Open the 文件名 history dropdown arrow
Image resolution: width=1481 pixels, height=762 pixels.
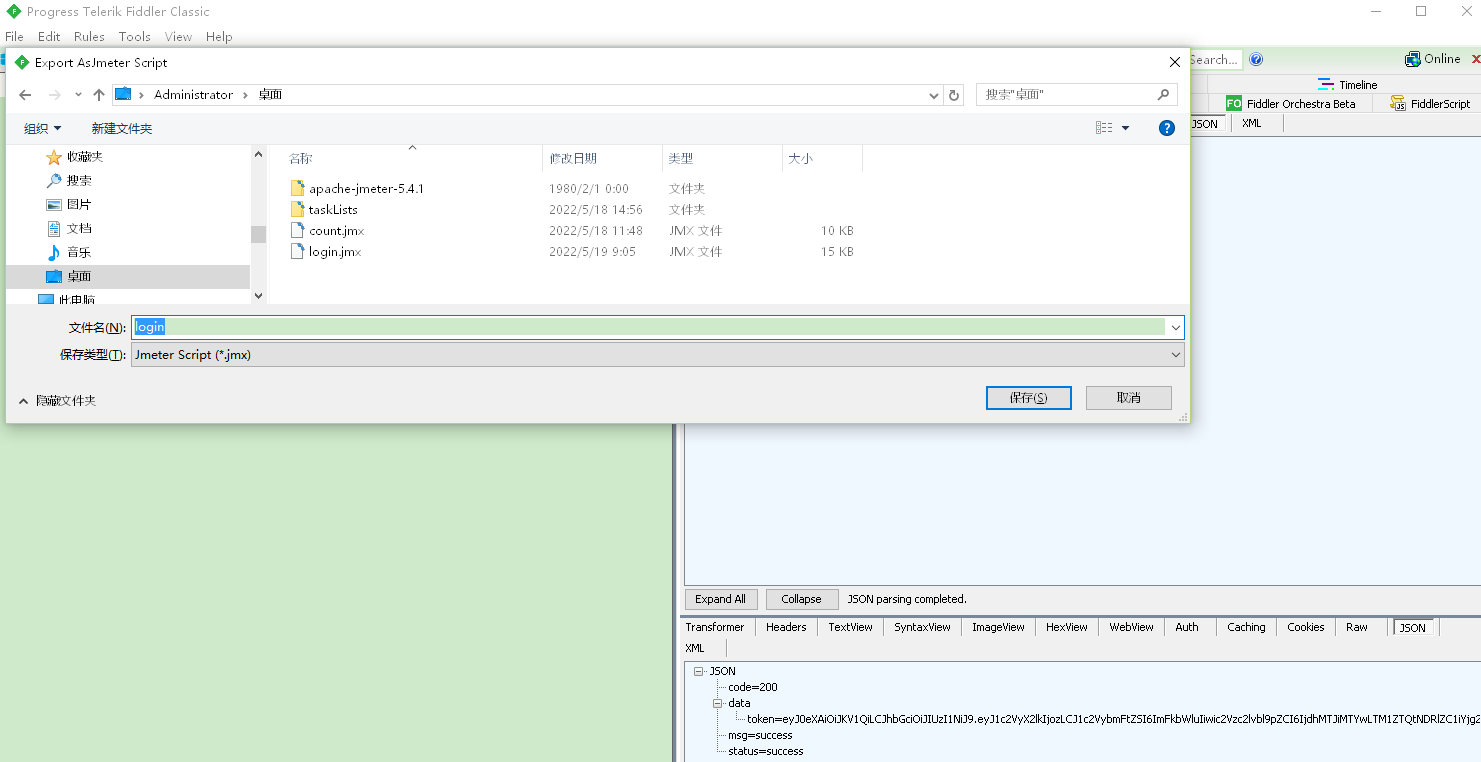[x=1175, y=327]
